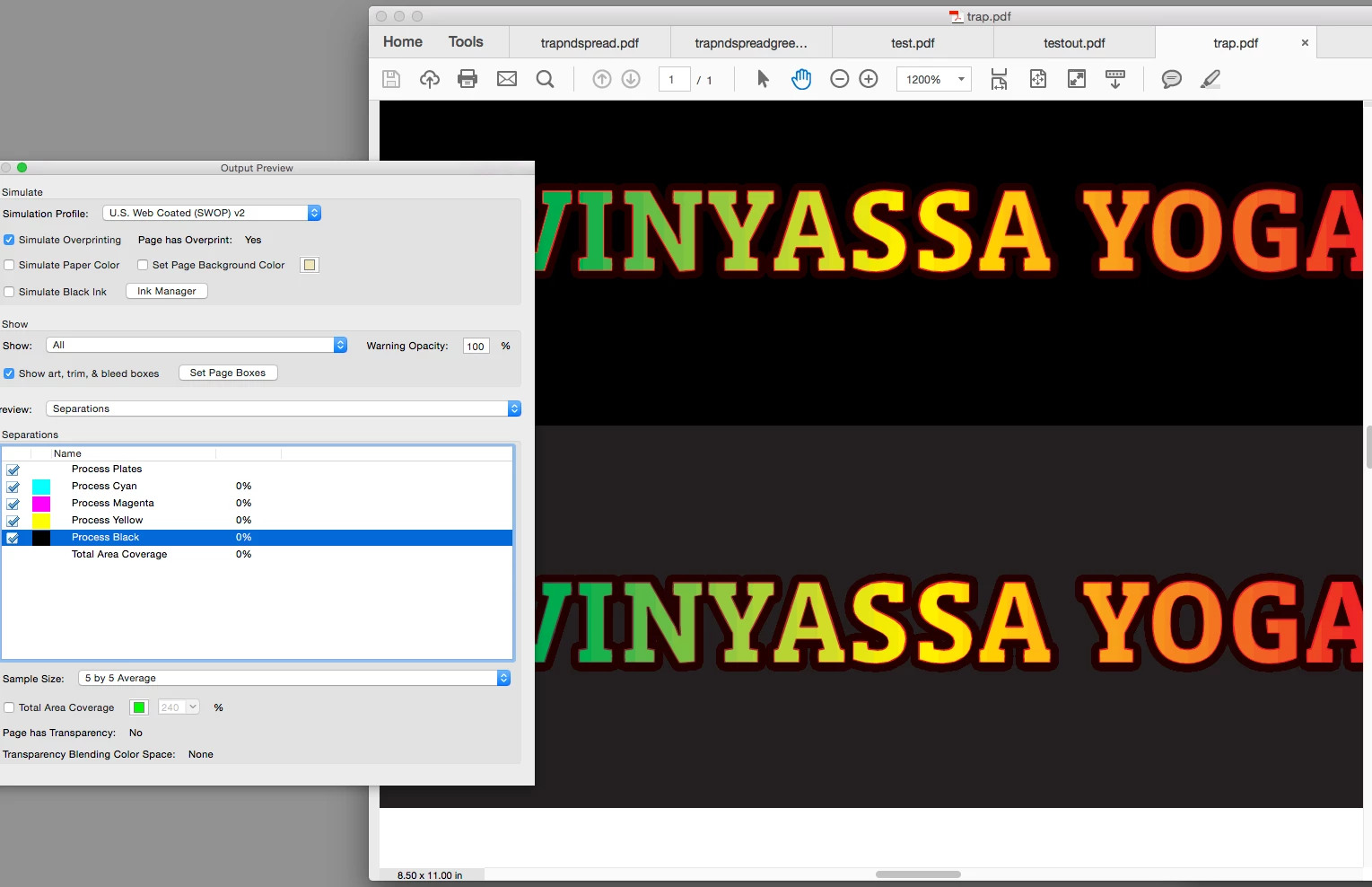Select the arrow Selection tool
Image resolution: width=1372 pixels, height=887 pixels.
(763, 79)
